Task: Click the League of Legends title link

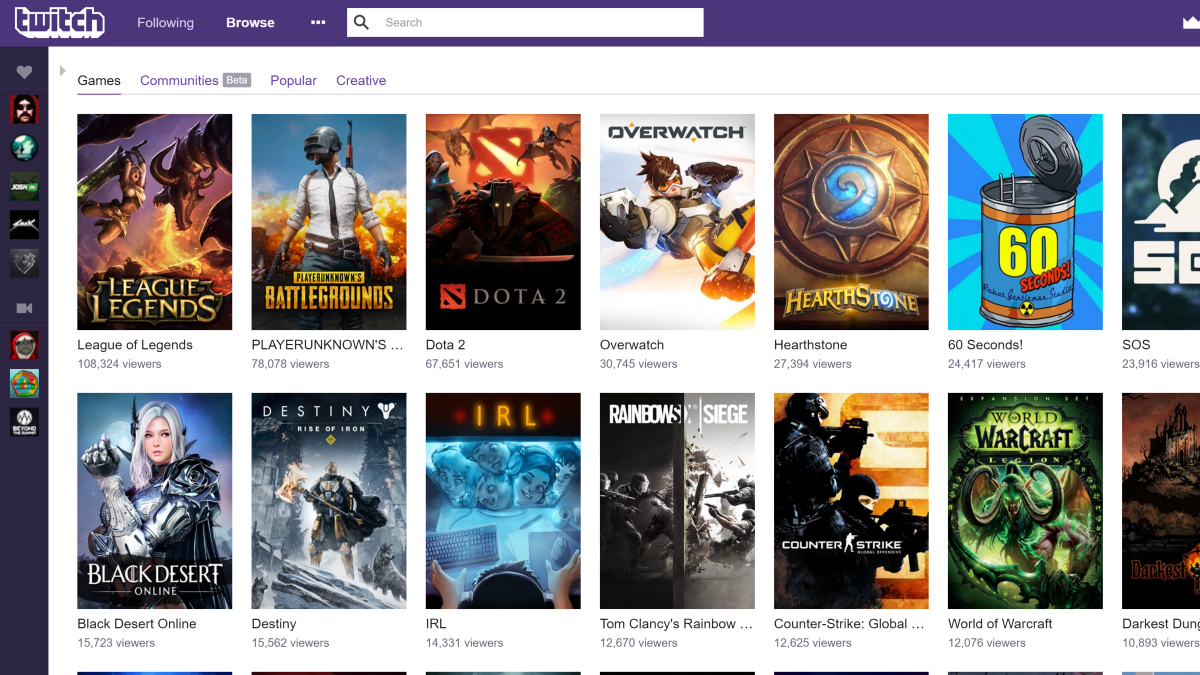Action: [135, 345]
